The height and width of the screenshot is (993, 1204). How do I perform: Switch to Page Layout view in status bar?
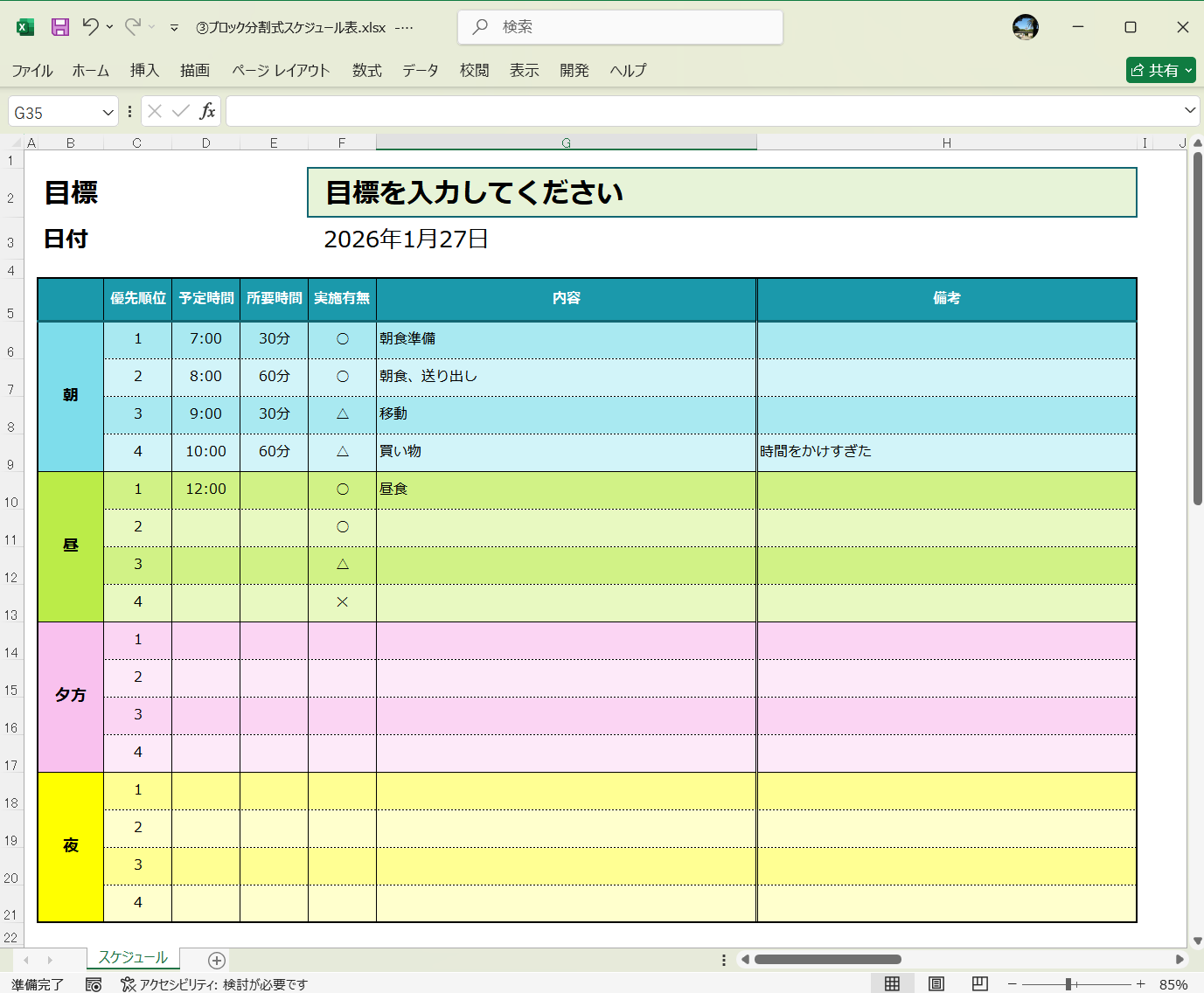coord(935,983)
